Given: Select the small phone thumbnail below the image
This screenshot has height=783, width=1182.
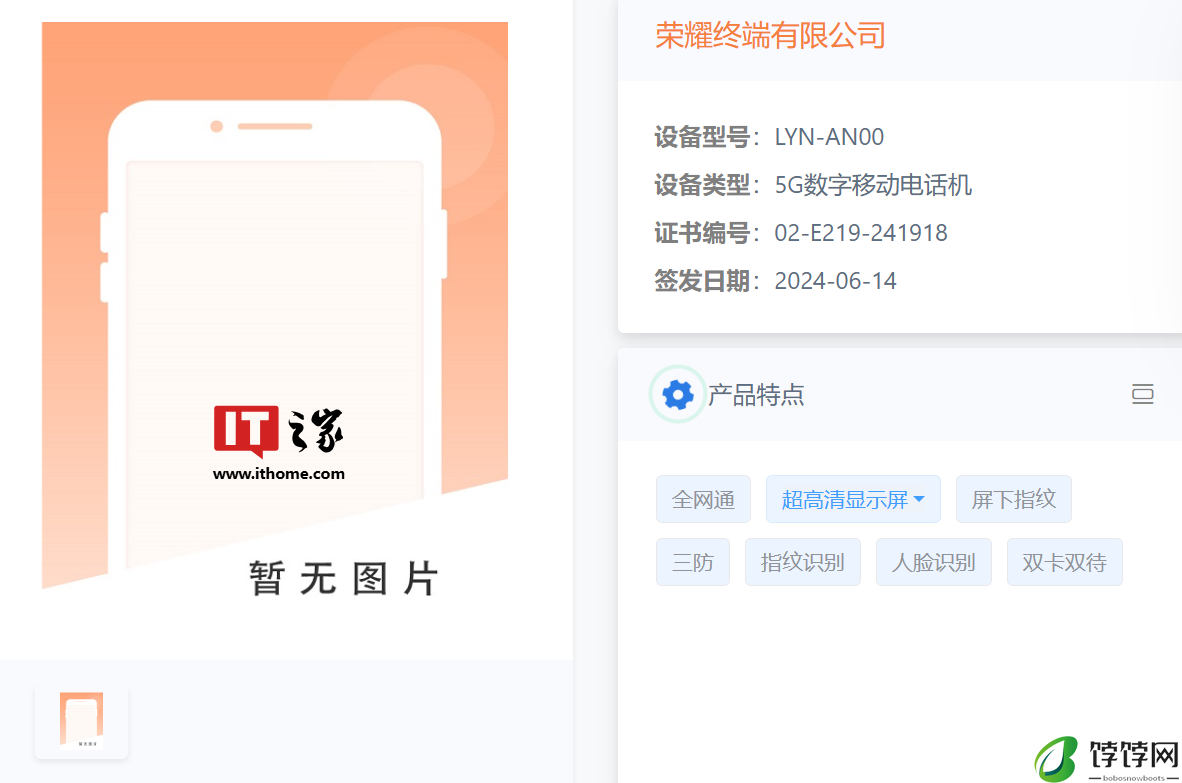Looking at the screenshot, I should coord(81,720).
